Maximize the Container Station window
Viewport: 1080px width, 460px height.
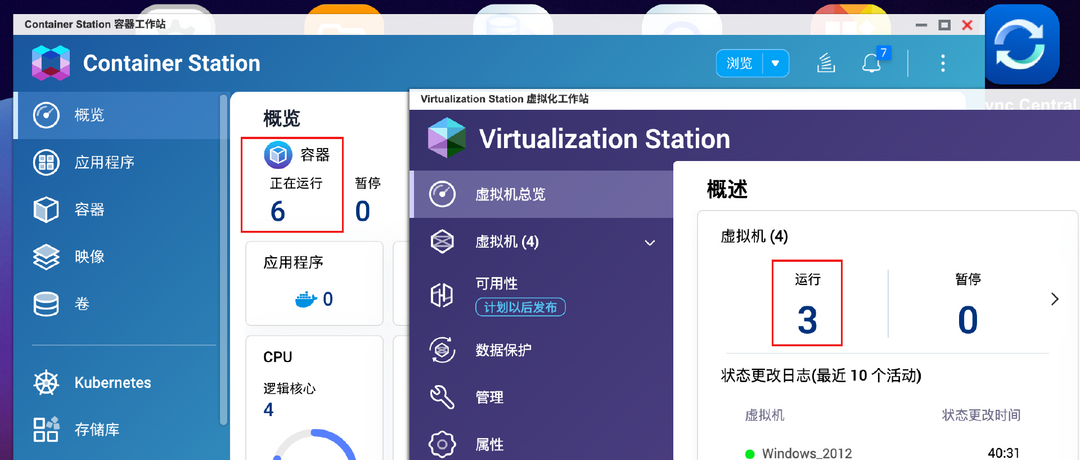point(944,25)
